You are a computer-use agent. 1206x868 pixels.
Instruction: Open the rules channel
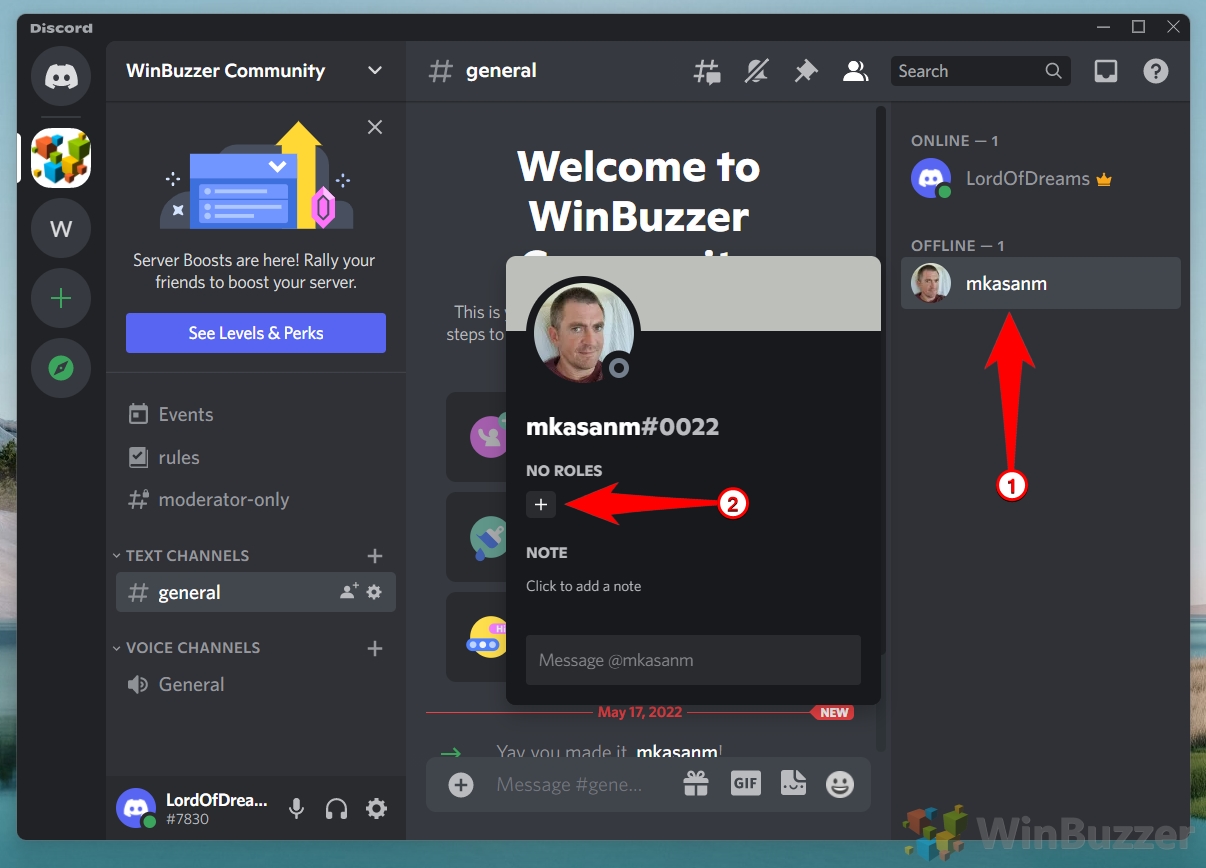pyautogui.click(x=256, y=457)
